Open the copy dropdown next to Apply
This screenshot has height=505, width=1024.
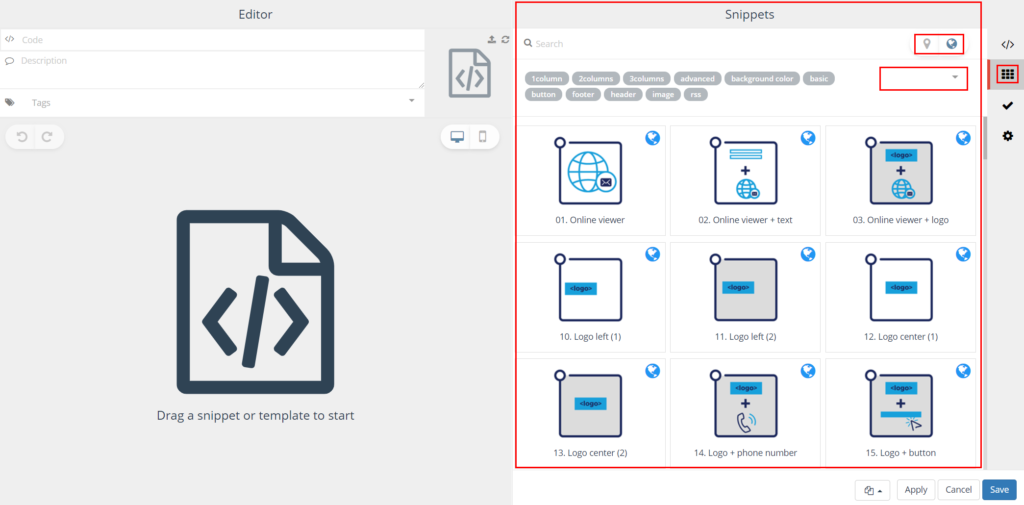[872, 490]
